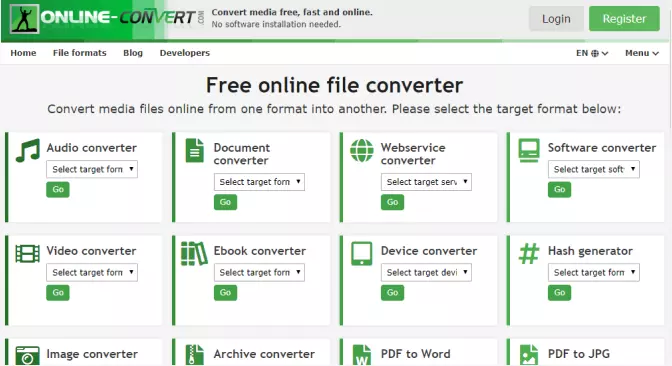
Task: Click the Archive converter heading
Action: point(264,354)
